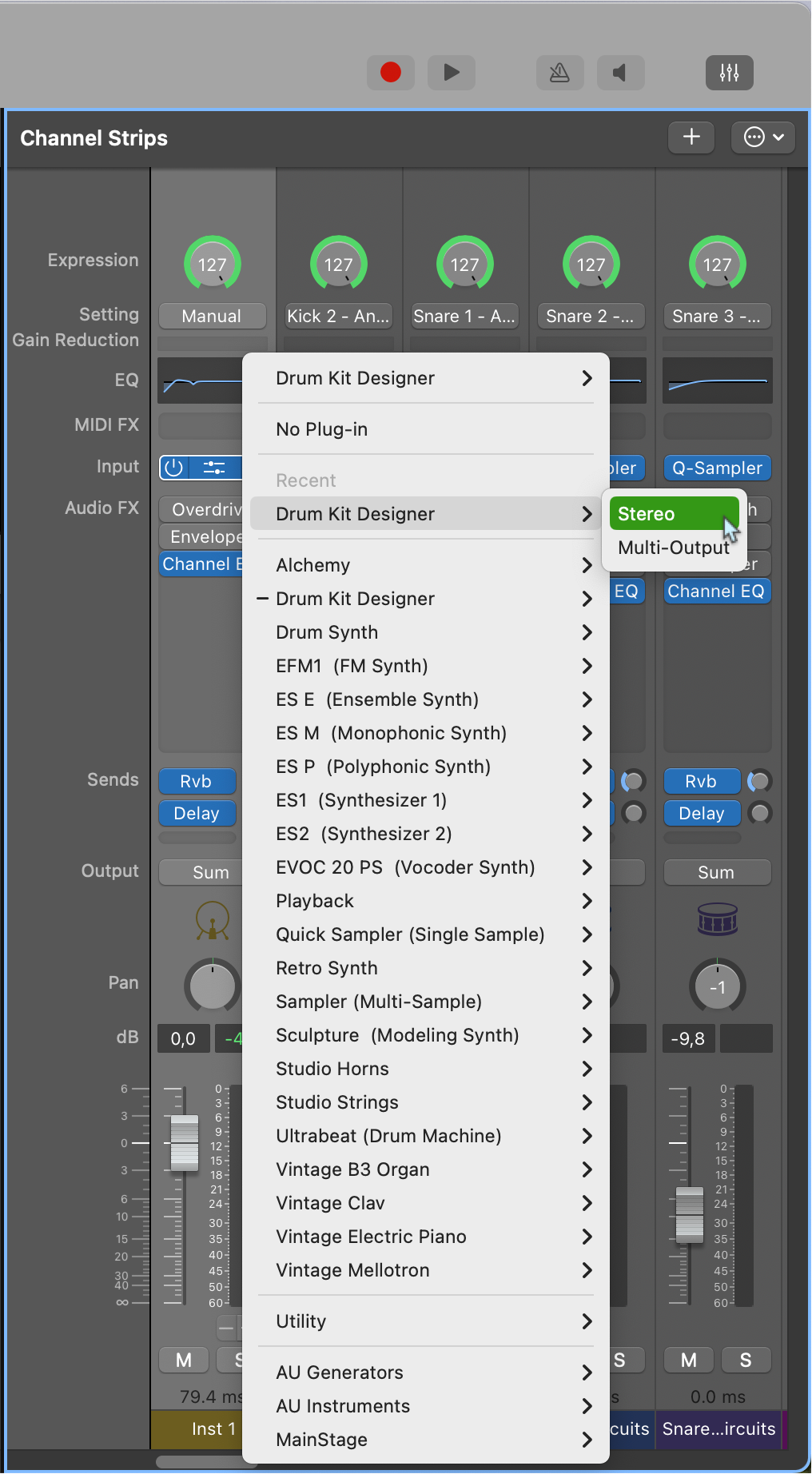Open Quick Sampler (Single Sample) submenu
Screen dimensions: 812x1474
coord(426,934)
